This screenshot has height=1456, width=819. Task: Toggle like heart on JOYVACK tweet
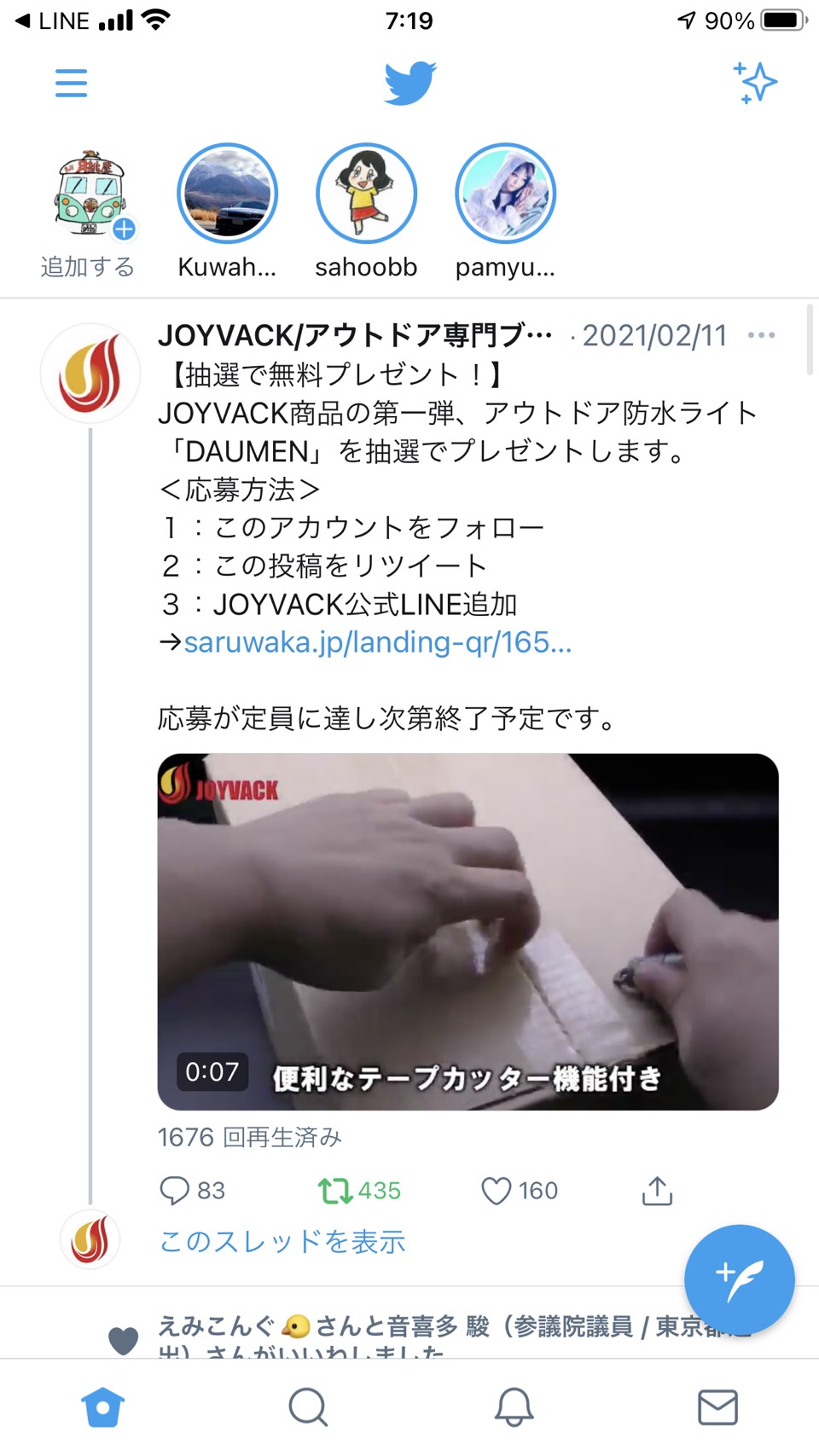click(520, 1190)
